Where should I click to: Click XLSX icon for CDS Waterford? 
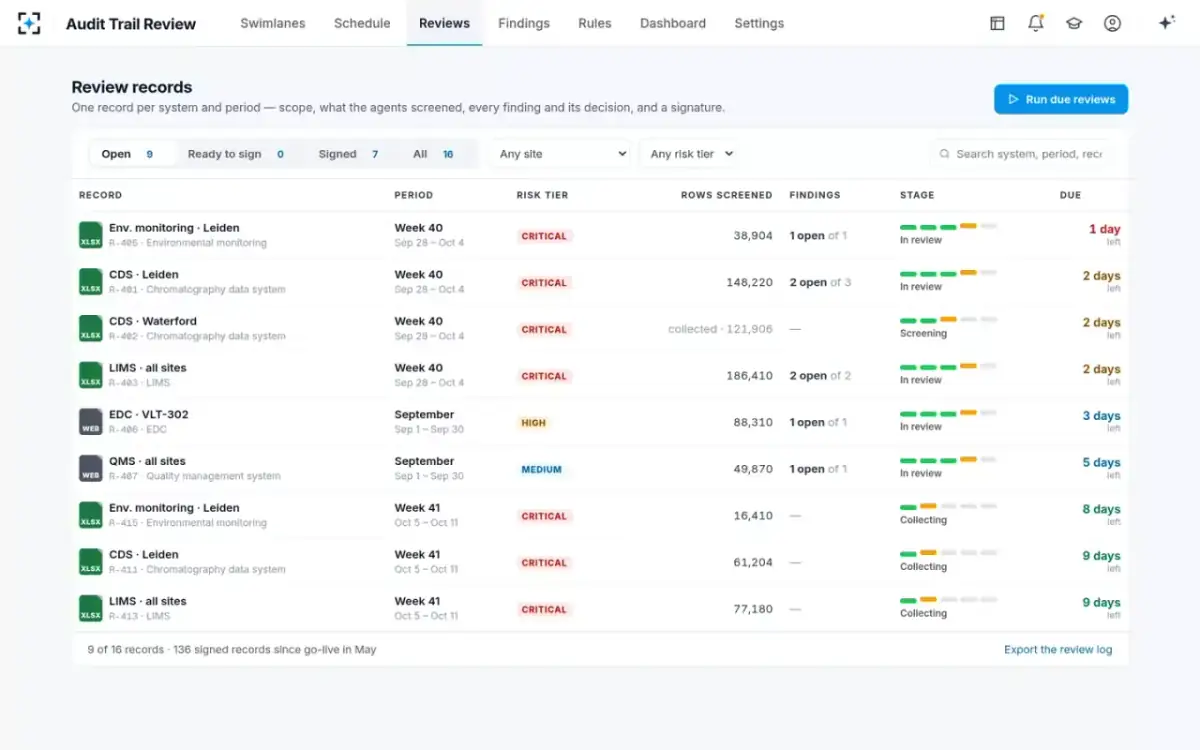click(x=91, y=329)
